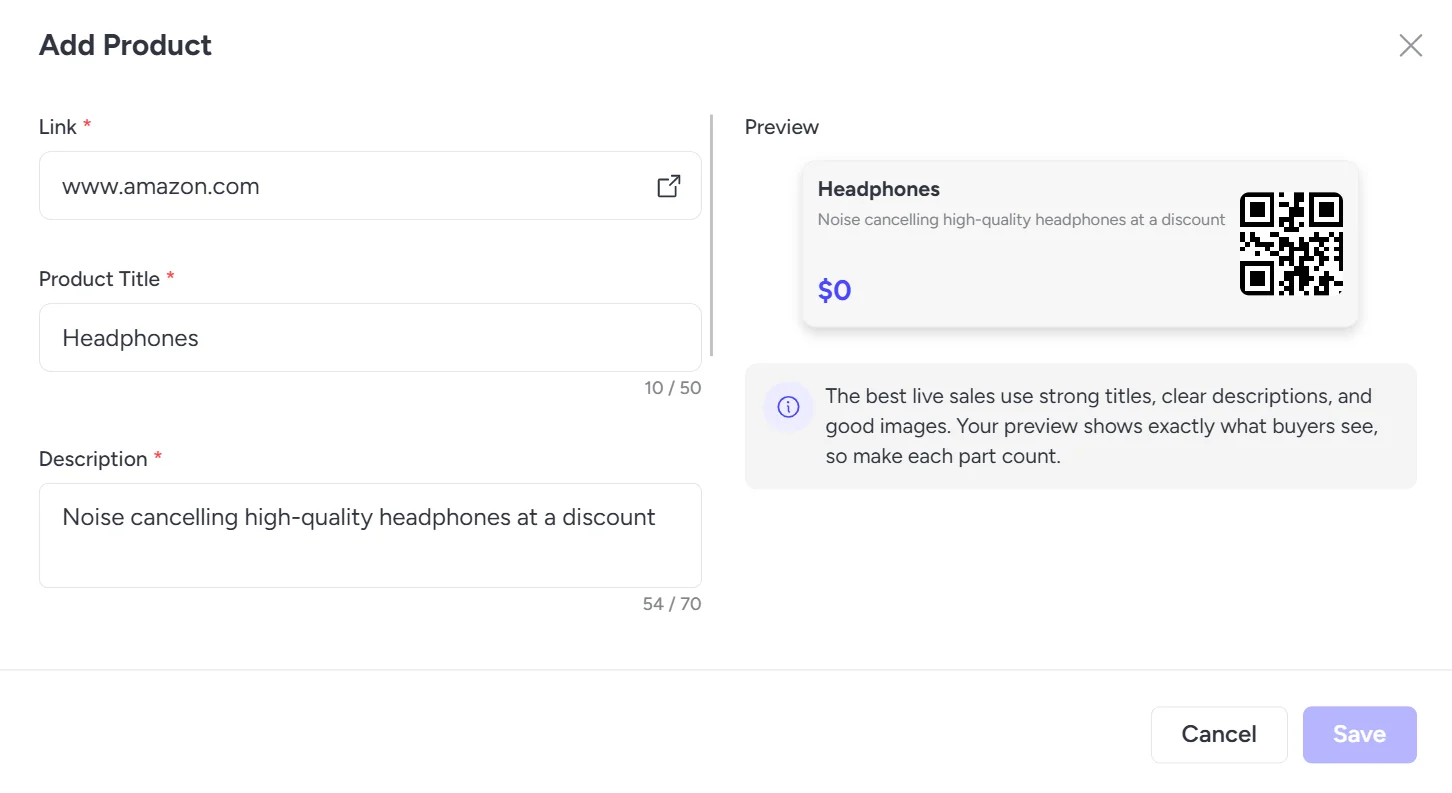Click the form's vertical scrollbar
Viewport: 1452px width, 793px height.
point(711,235)
